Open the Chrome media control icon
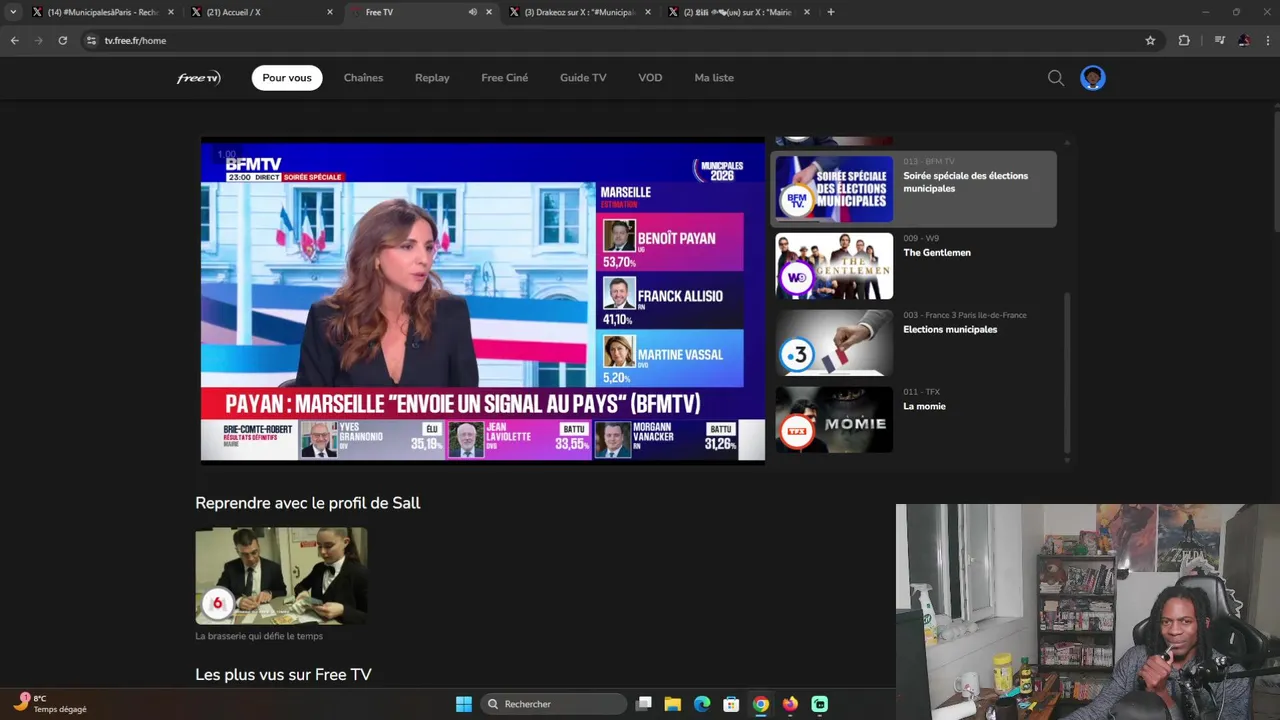The height and width of the screenshot is (720, 1280). point(1219,40)
